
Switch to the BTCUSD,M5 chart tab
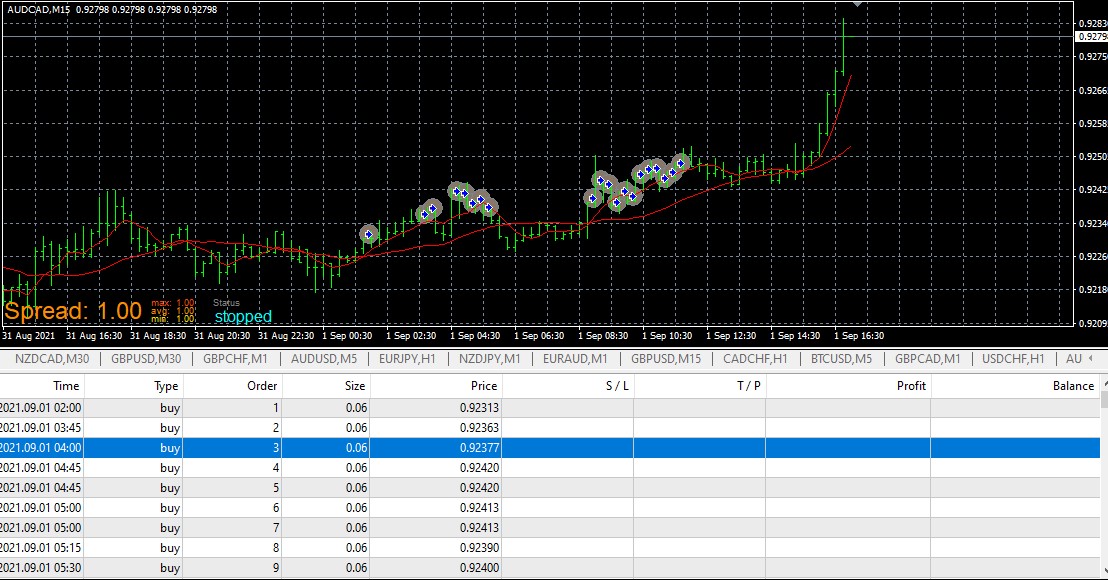841,359
